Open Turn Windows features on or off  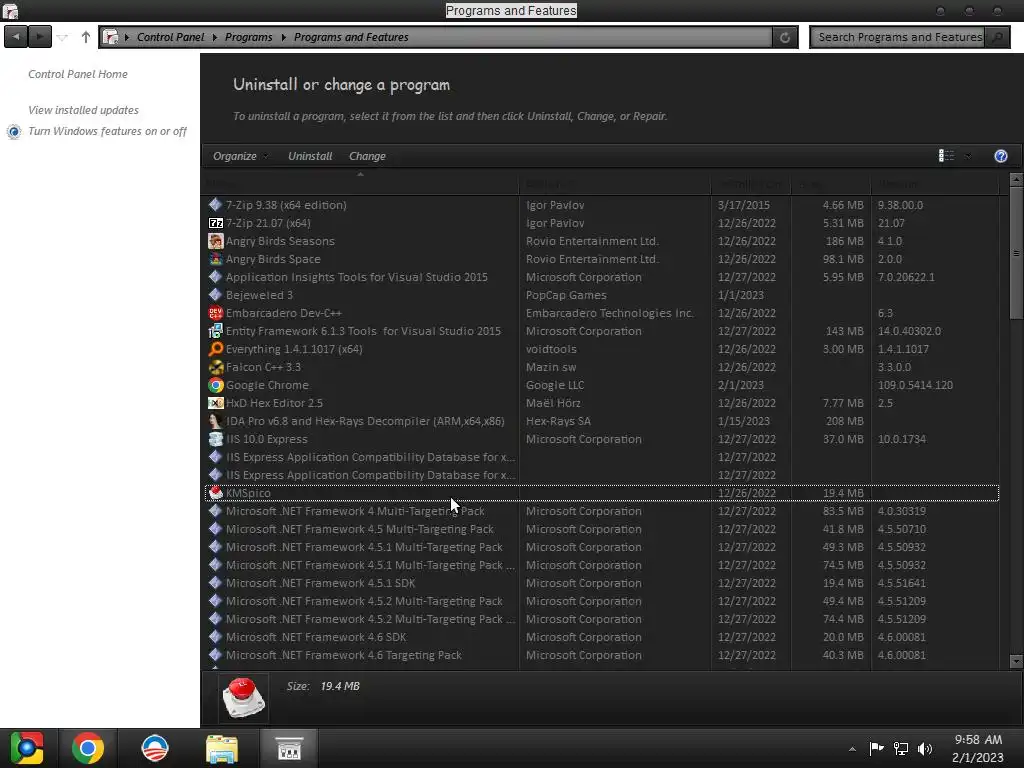tap(107, 131)
